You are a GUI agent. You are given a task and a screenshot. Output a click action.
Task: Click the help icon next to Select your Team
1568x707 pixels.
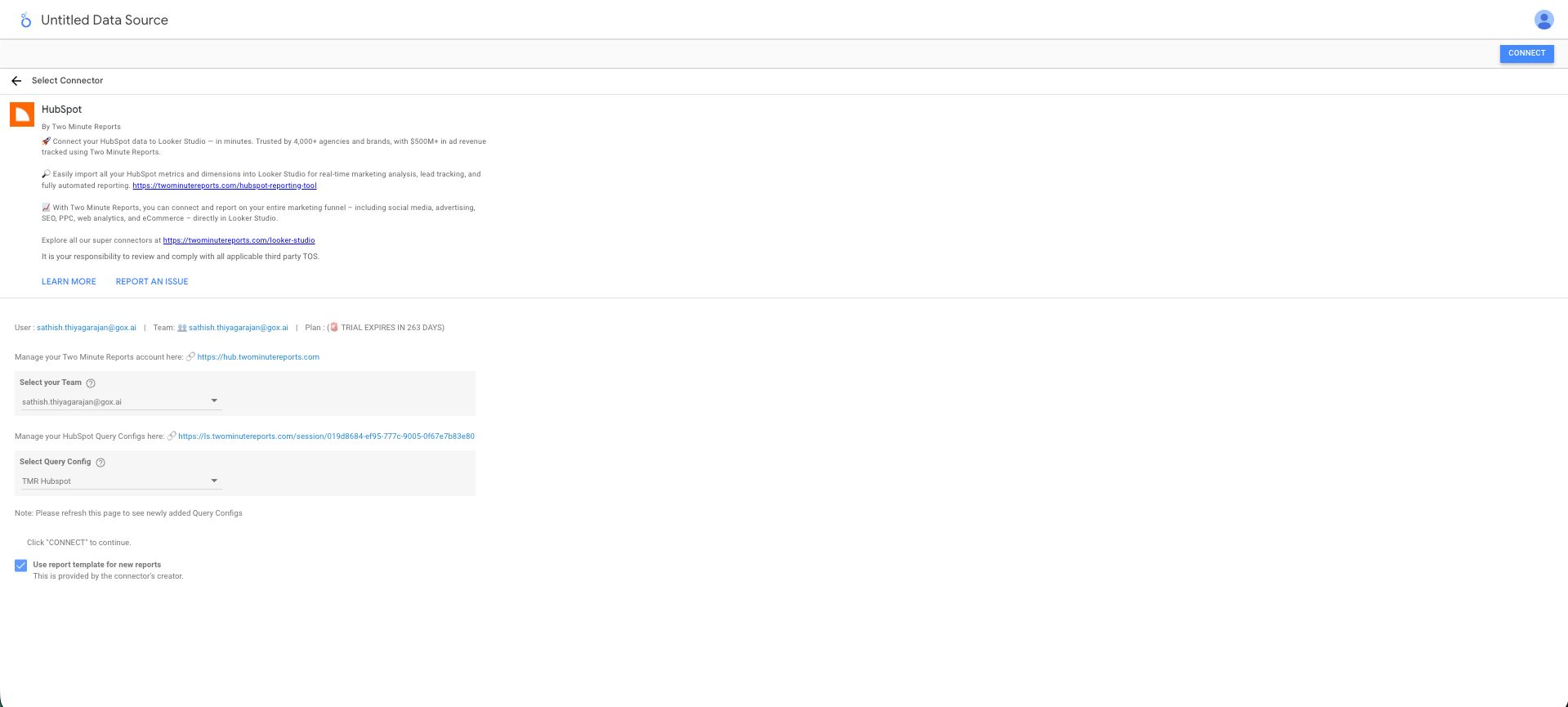tap(91, 383)
